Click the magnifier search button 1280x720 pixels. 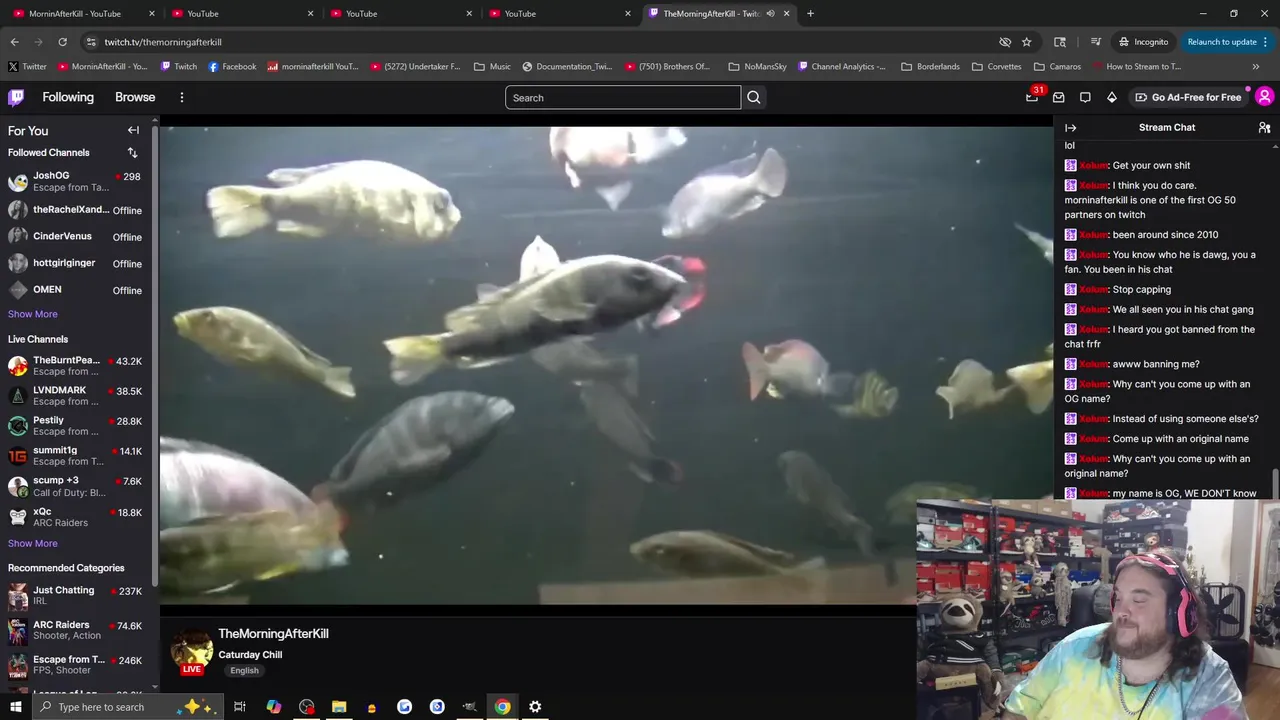coord(753,97)
